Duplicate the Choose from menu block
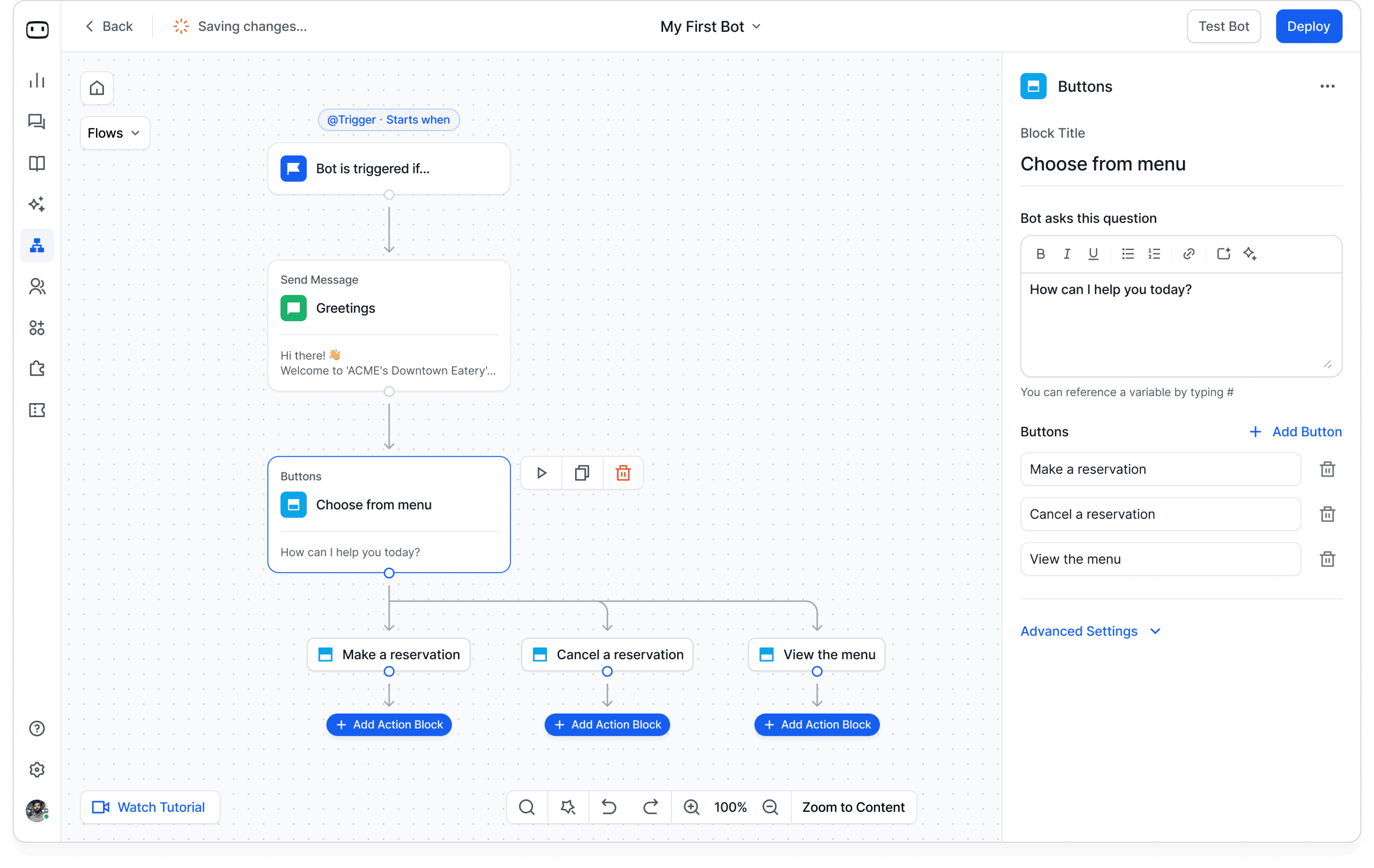 (x=582, y=473)
